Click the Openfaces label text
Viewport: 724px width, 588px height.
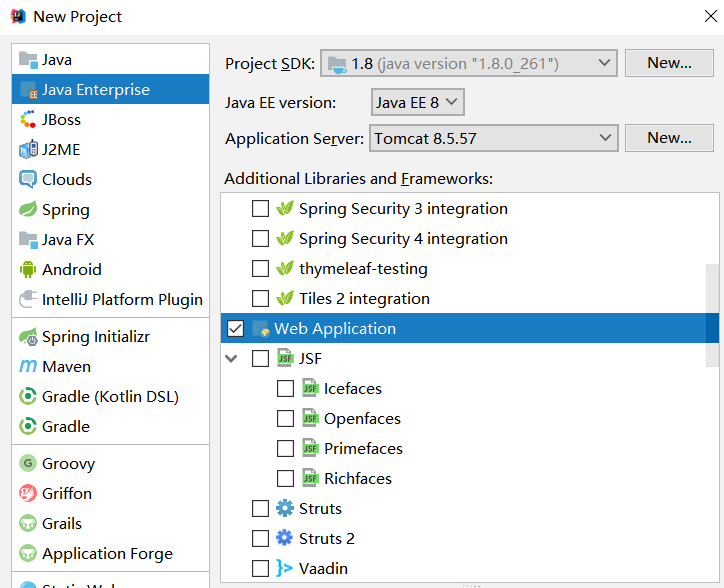pyautogui.click(x=362, y=418)
